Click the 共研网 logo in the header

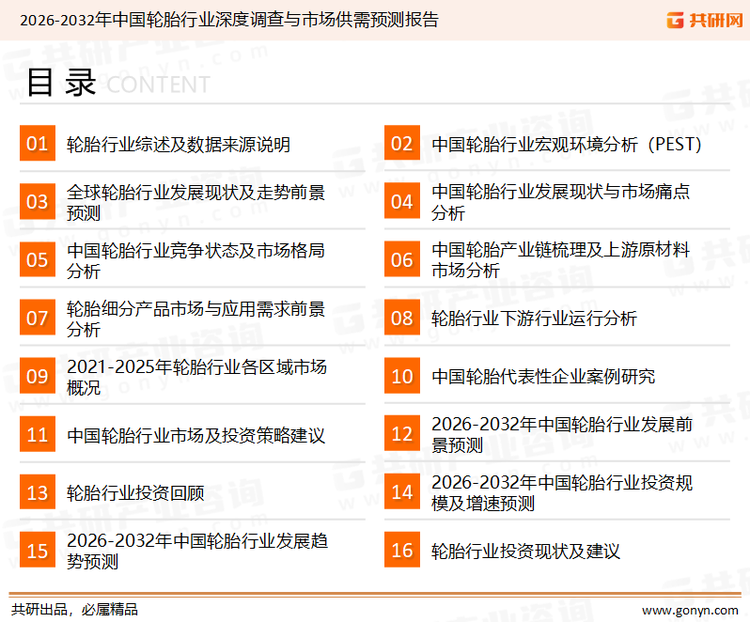[x=705, y=20]
